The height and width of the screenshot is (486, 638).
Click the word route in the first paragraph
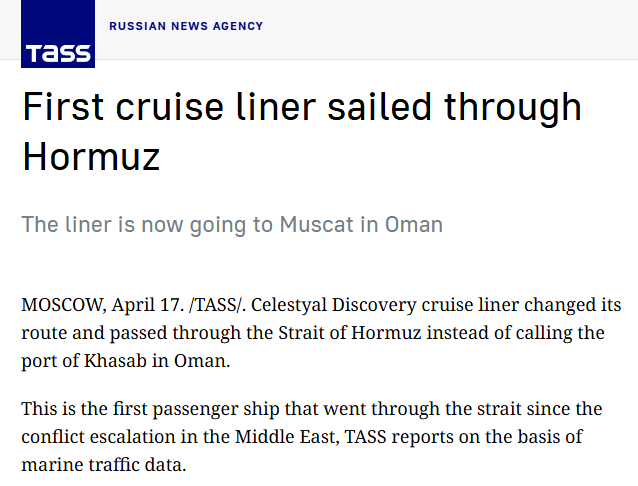click(44, 332)
